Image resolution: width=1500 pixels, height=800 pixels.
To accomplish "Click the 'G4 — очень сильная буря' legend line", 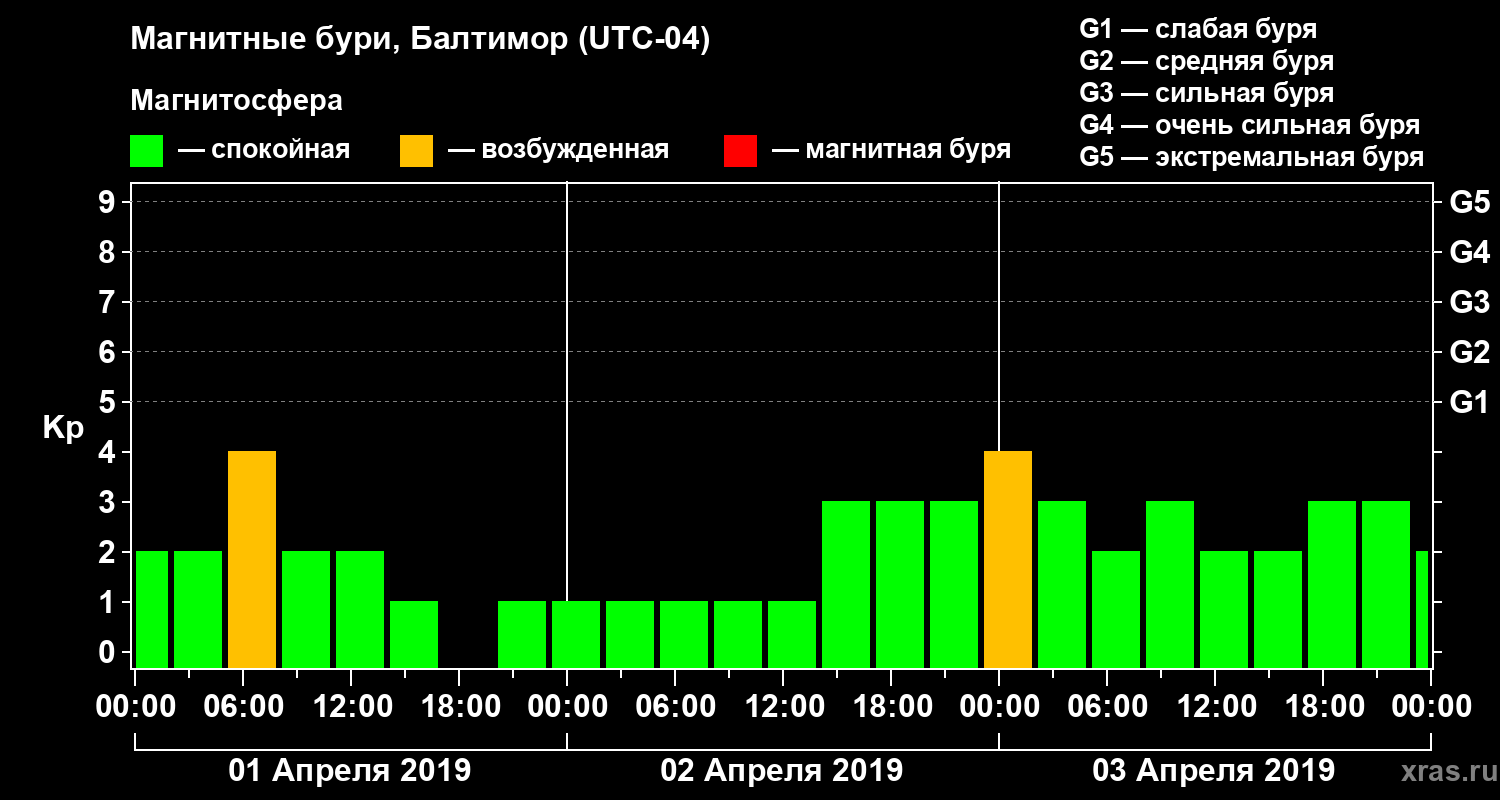I will (1249, 125).
